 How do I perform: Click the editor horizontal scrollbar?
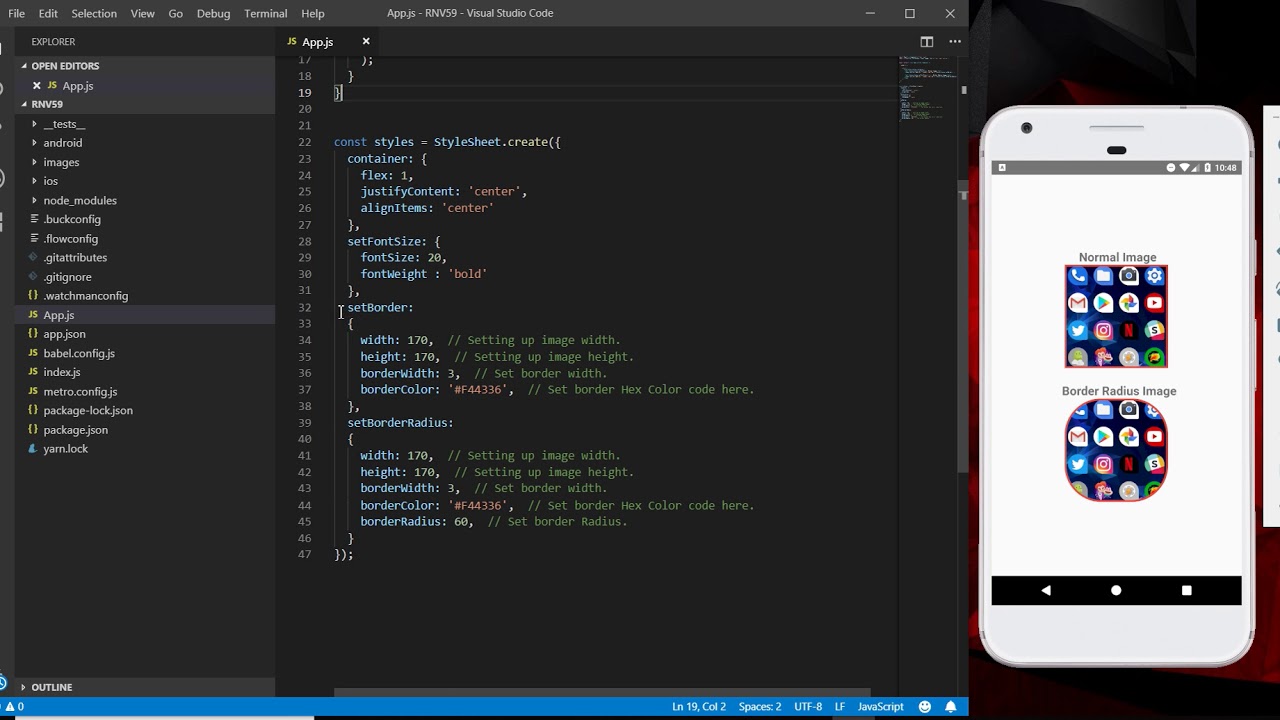click(602, 692)
